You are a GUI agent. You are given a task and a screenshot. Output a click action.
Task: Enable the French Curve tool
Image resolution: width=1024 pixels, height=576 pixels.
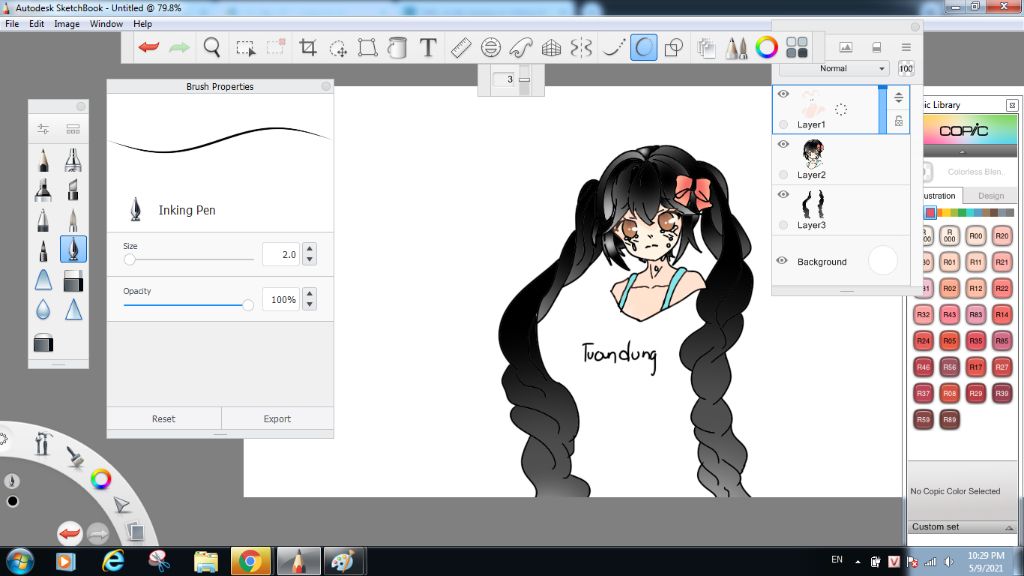521,47
